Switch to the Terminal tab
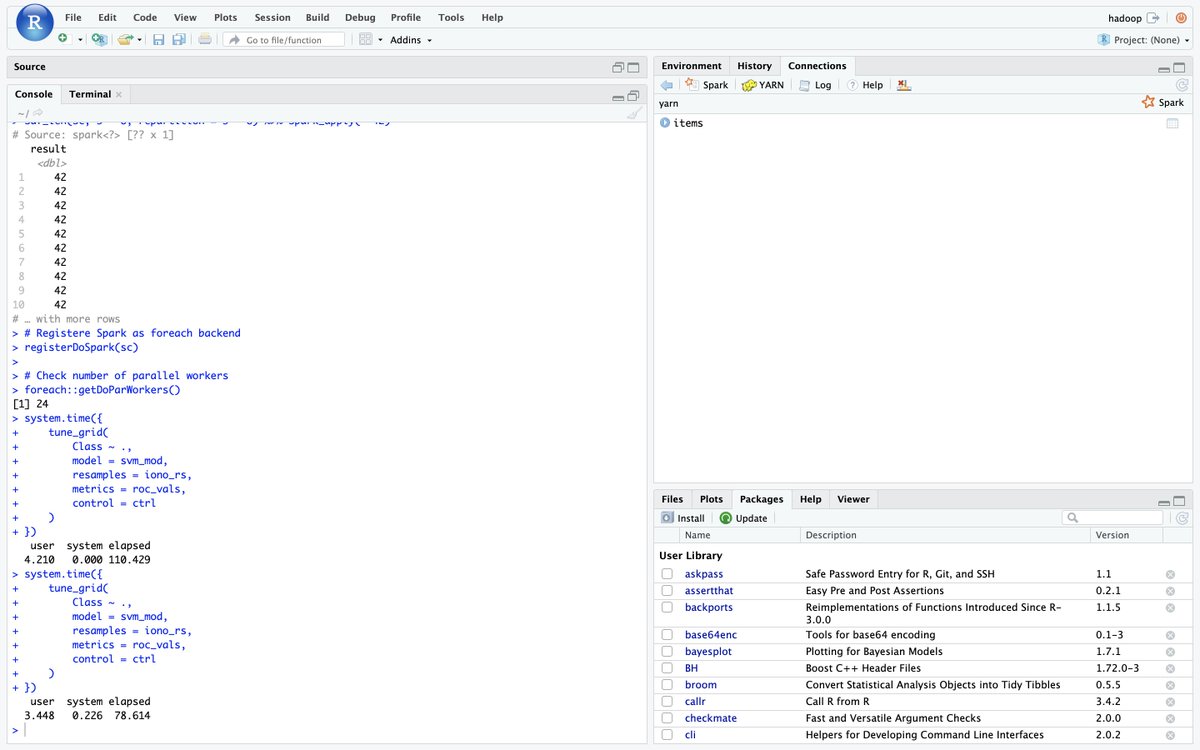 [90, 94]
